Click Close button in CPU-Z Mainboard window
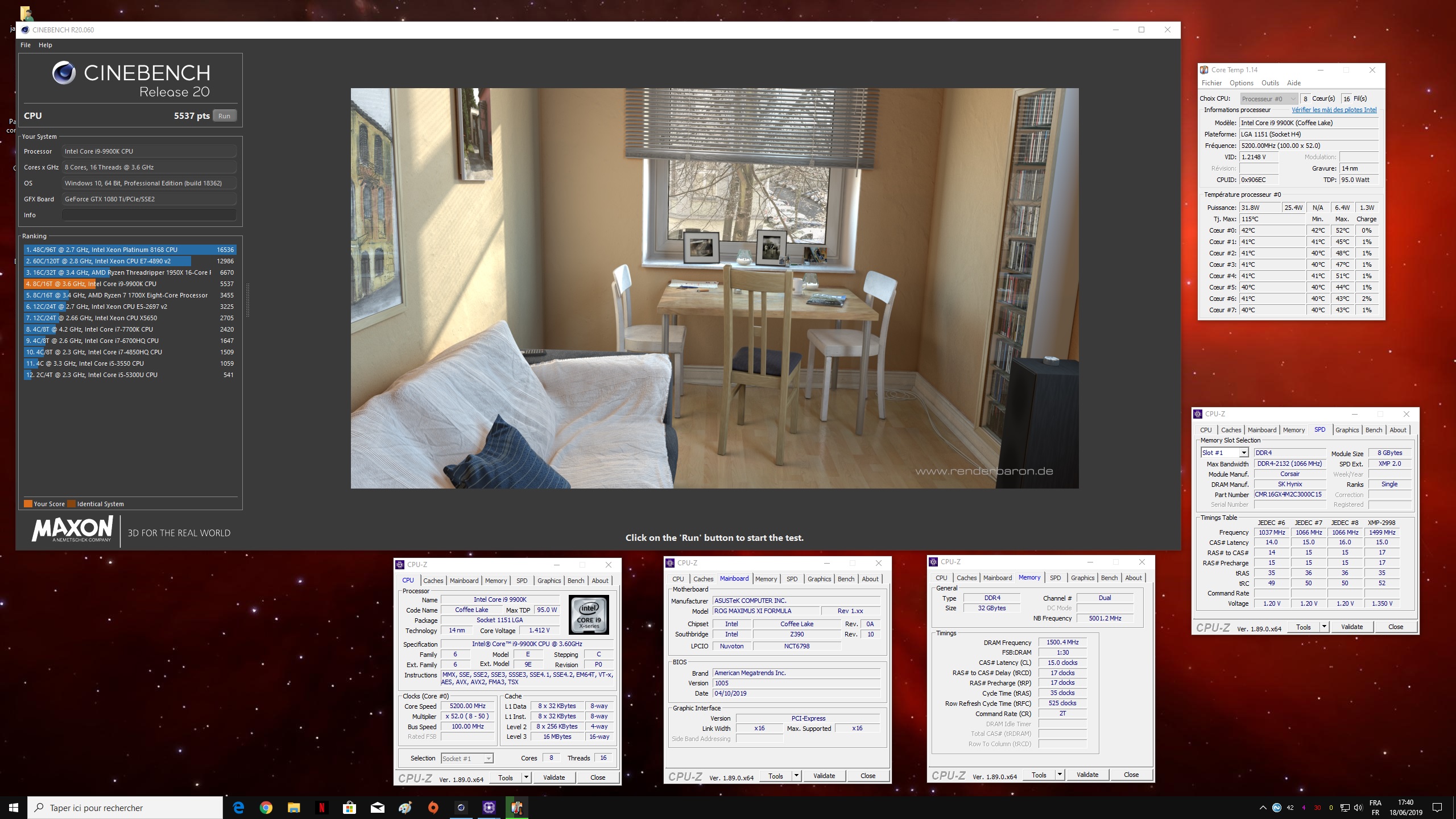 point(868,776)
